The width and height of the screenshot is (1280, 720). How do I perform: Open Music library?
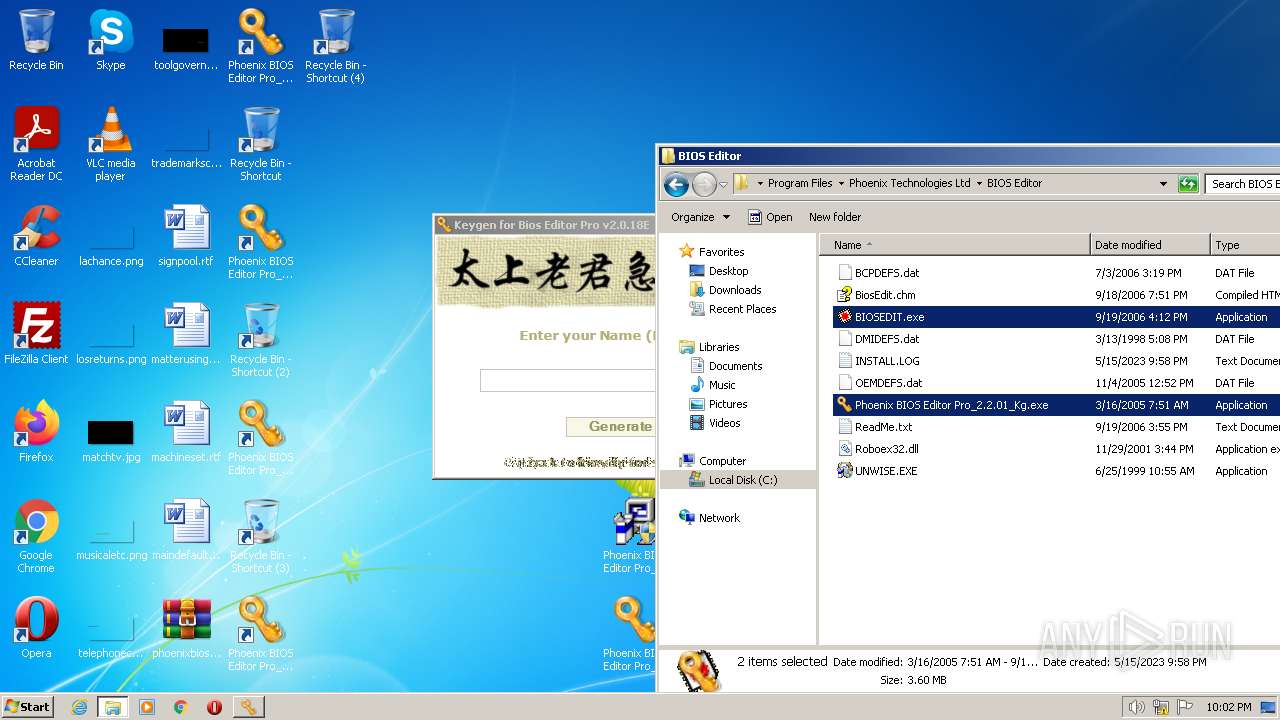[x=722, y=385]
